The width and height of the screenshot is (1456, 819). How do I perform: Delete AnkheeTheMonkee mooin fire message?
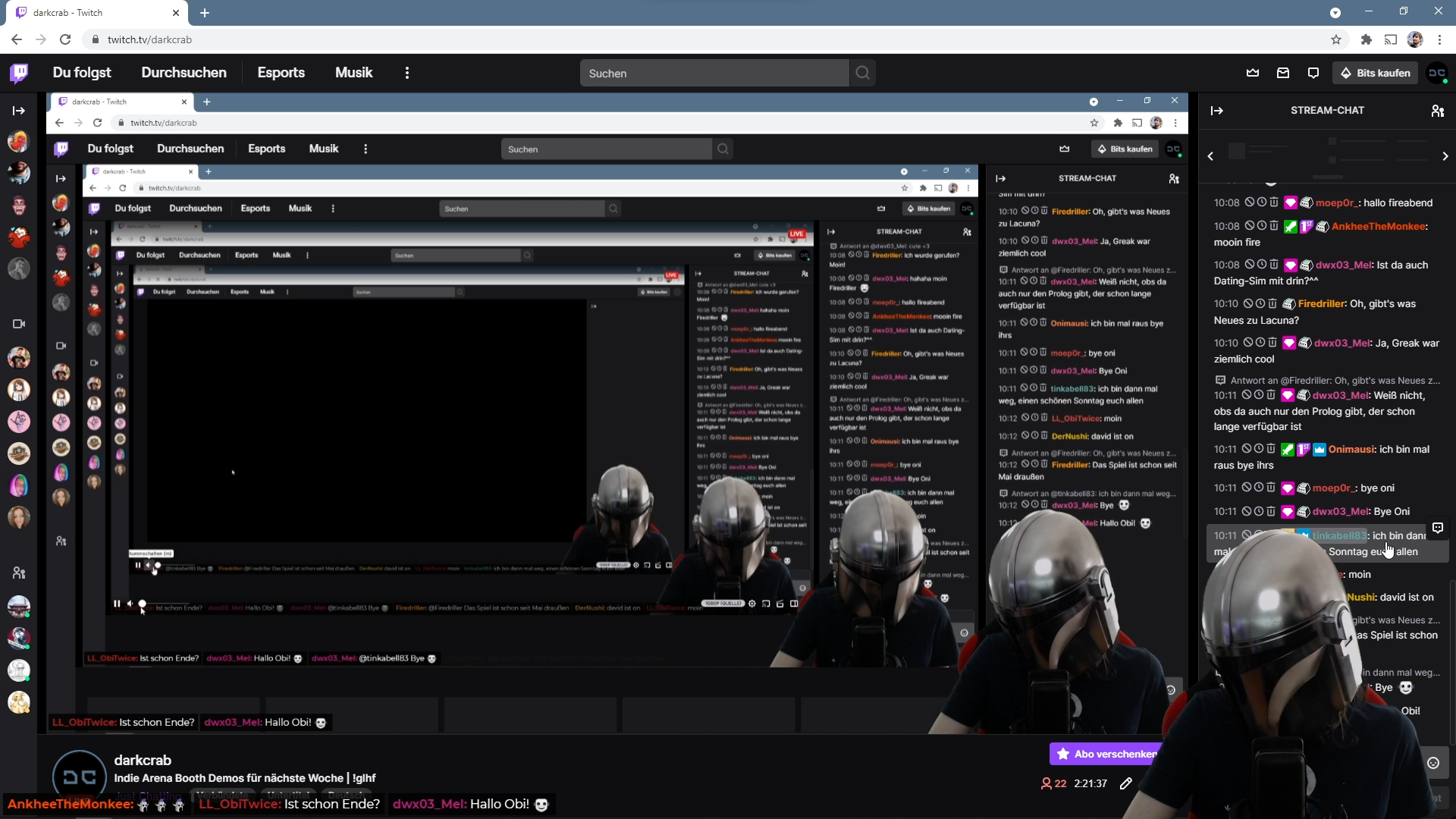1274,226
